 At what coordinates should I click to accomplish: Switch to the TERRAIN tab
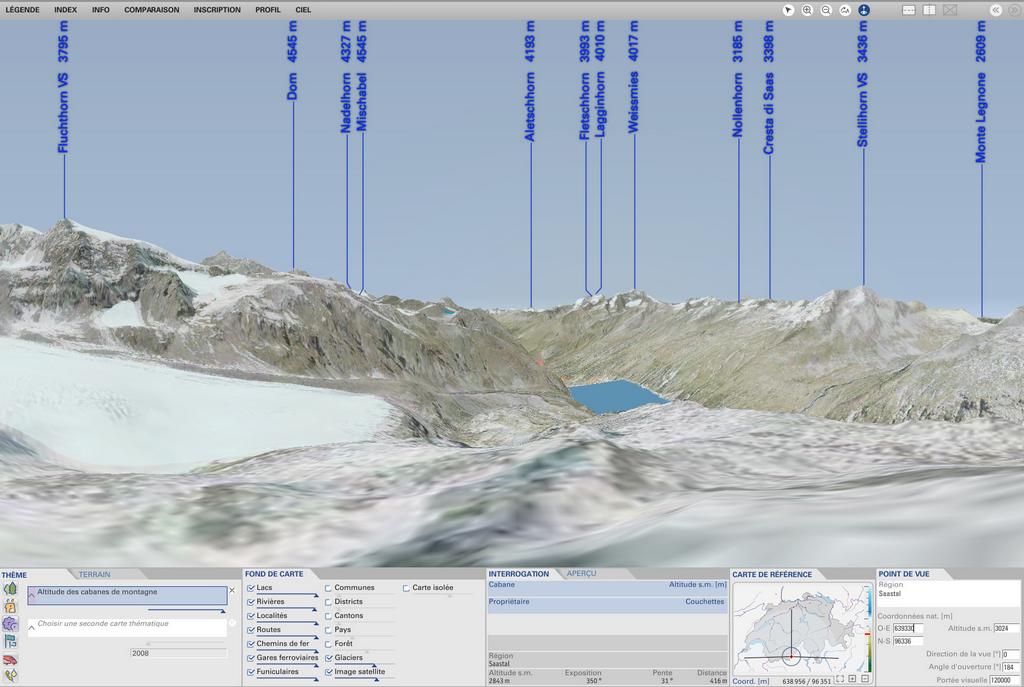coord(95,575)
